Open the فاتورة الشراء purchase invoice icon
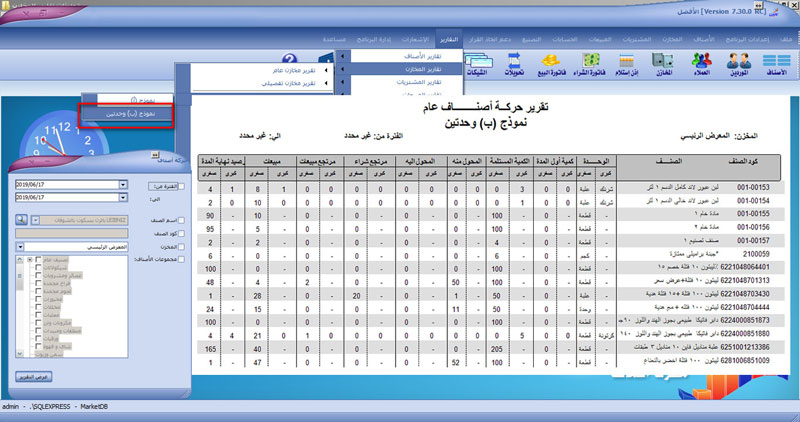 click(590, 65)
